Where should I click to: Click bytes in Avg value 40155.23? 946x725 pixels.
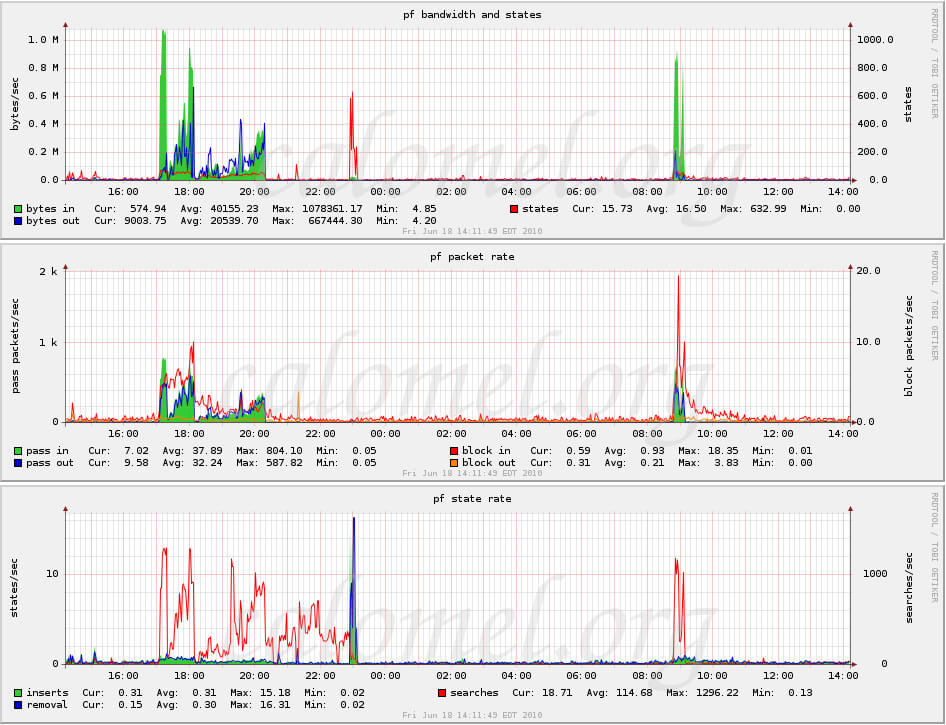pos(234,209)
